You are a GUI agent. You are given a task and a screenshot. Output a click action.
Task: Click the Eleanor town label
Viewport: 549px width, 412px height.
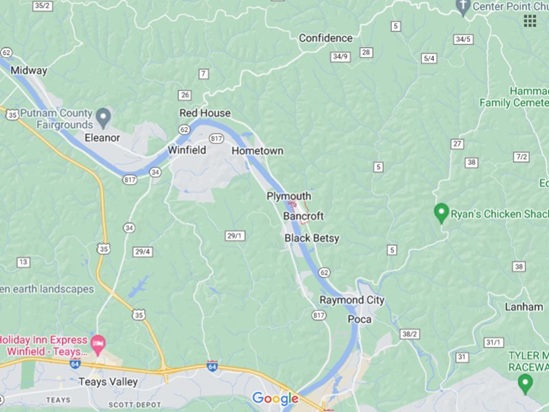(102, 138)
